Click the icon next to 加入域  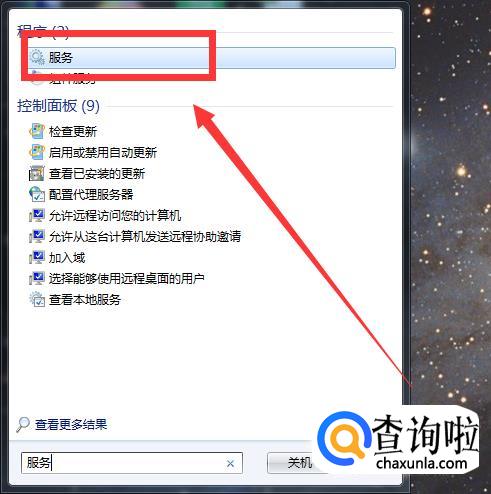coord(37,257)
